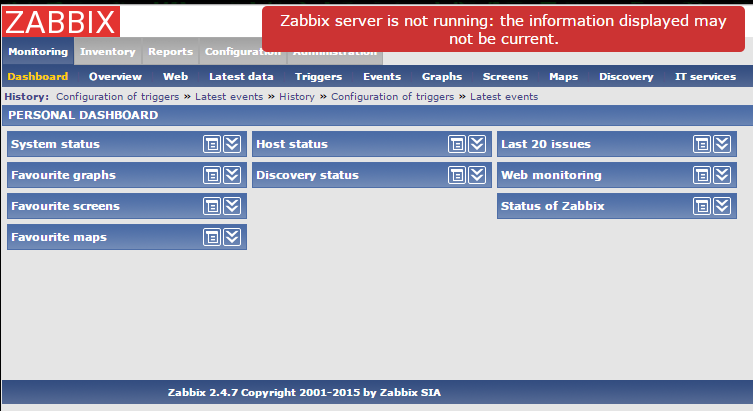The height and width of the screenshot is (411, 753).
Task: Open the System status widget menu icon
Action: (212, 144)
